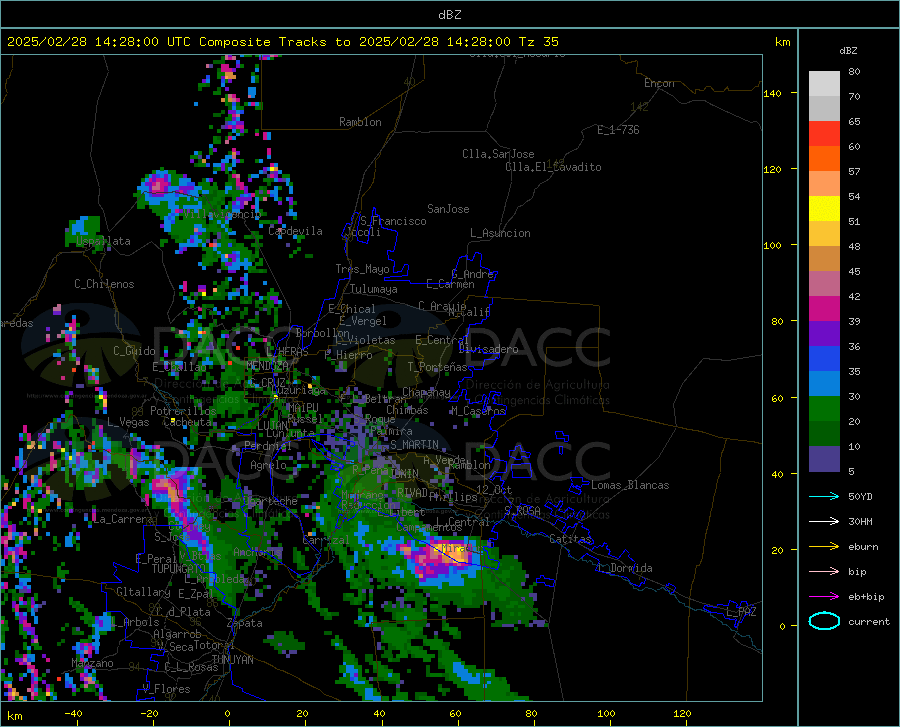Click the white 30HM track arrow in legend
The image size is (900, 727).
click(x=824, y=522)
